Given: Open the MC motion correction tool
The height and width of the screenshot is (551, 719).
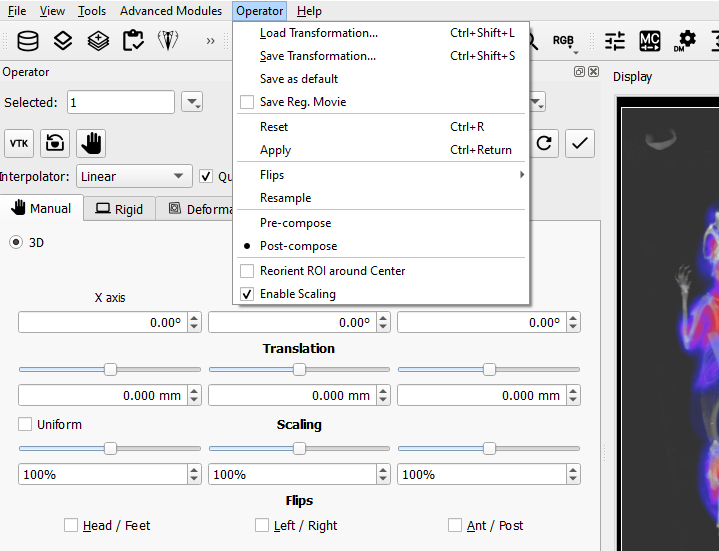Looking at the screenshot, I should (650, 41).
